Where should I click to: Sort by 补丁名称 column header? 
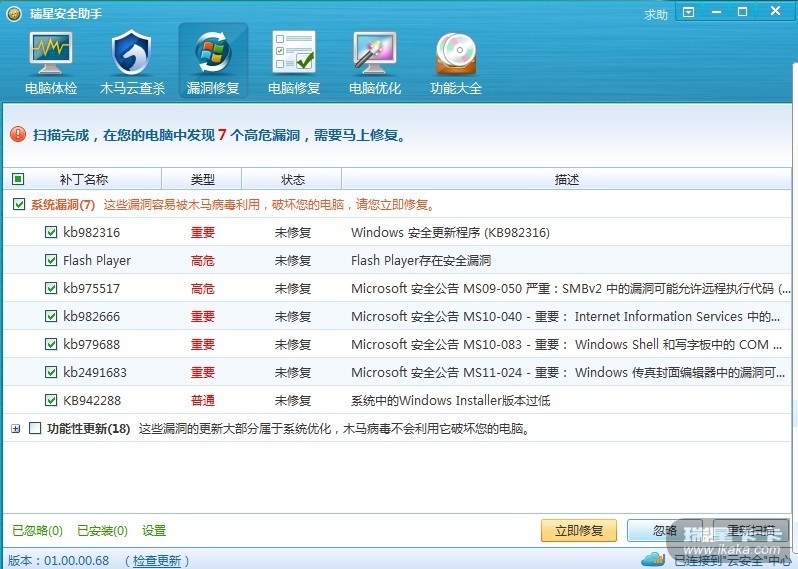pos(84,179)
